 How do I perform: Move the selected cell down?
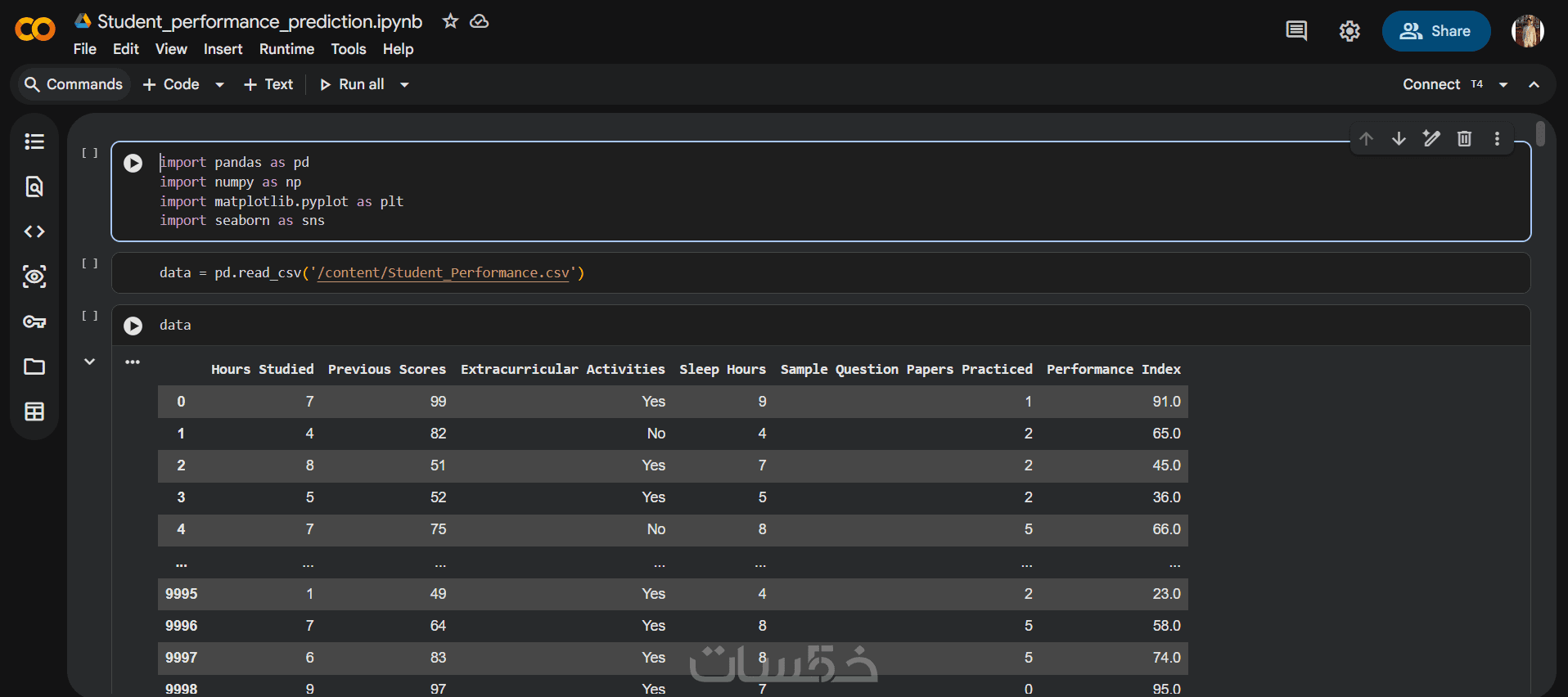pyautogui.click(x=1399, y=139)
